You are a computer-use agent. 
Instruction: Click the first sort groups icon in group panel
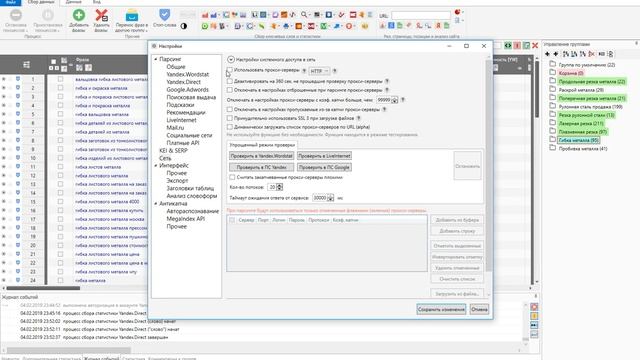click(566, 54)
